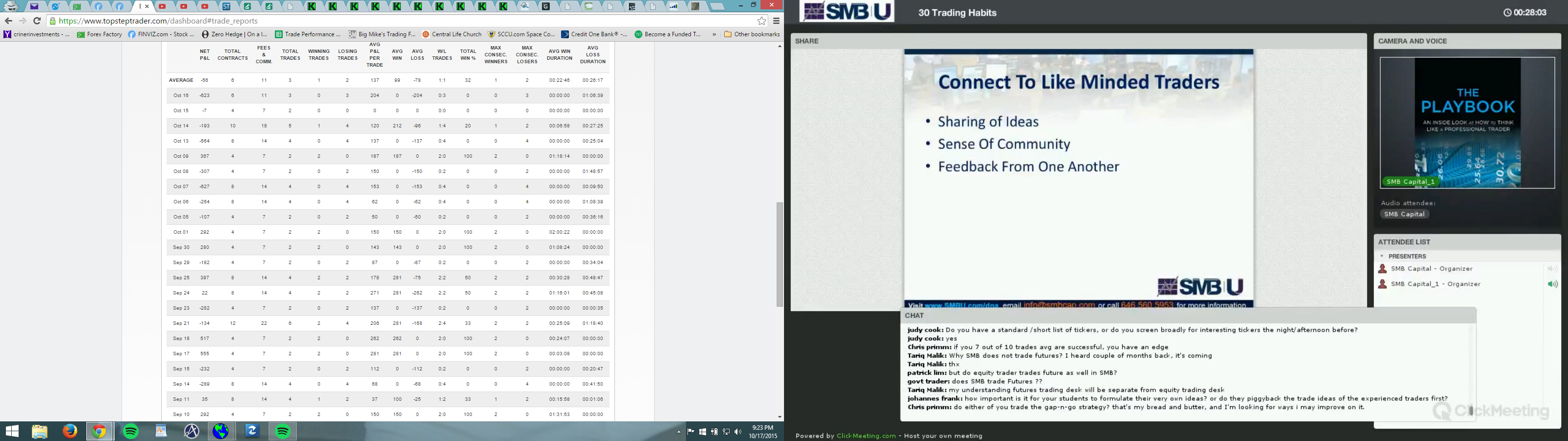Open the first Spotify taskbar icon

tap(131, 431)
